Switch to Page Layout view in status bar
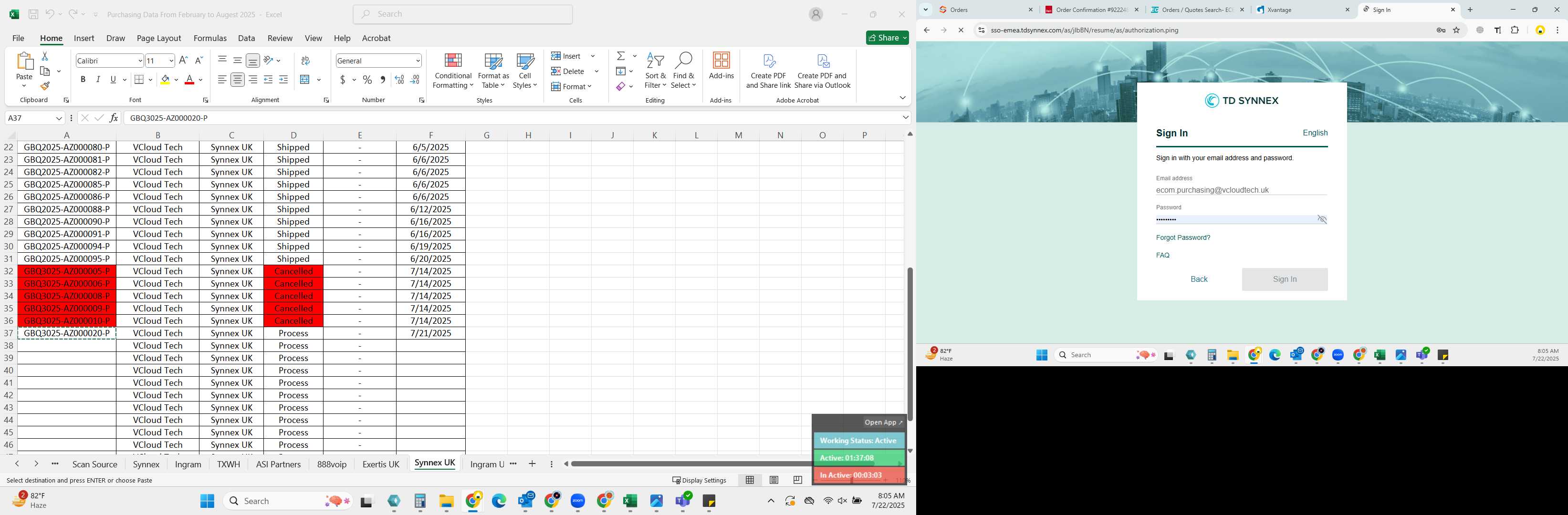The height and width of the screenshot is (515, 1568). point(774,480)
